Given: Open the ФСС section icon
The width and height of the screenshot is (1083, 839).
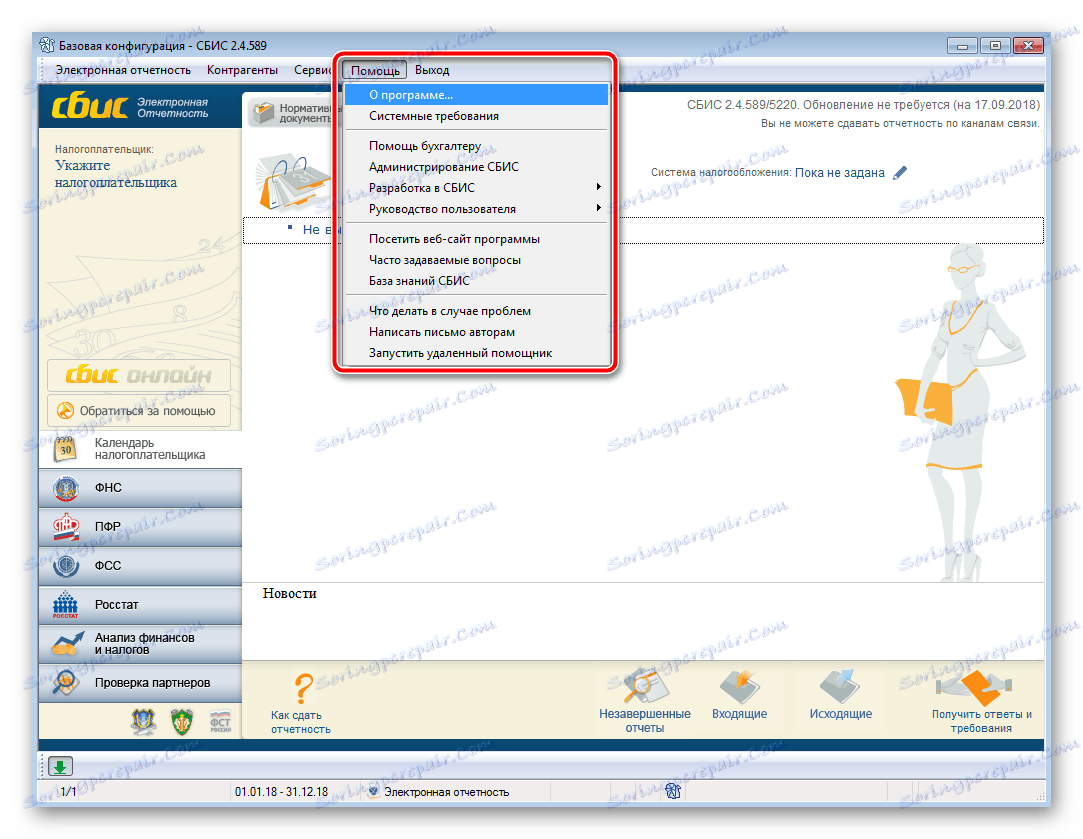Looking at the screenshot, I should pyautogui.click(x=66, y=566).
